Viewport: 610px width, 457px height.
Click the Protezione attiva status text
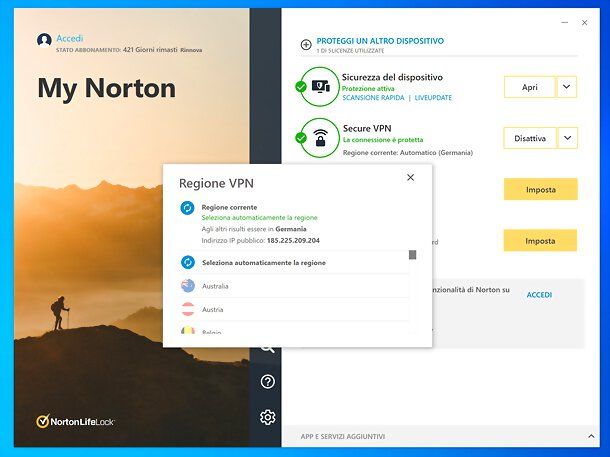point(368,88)
